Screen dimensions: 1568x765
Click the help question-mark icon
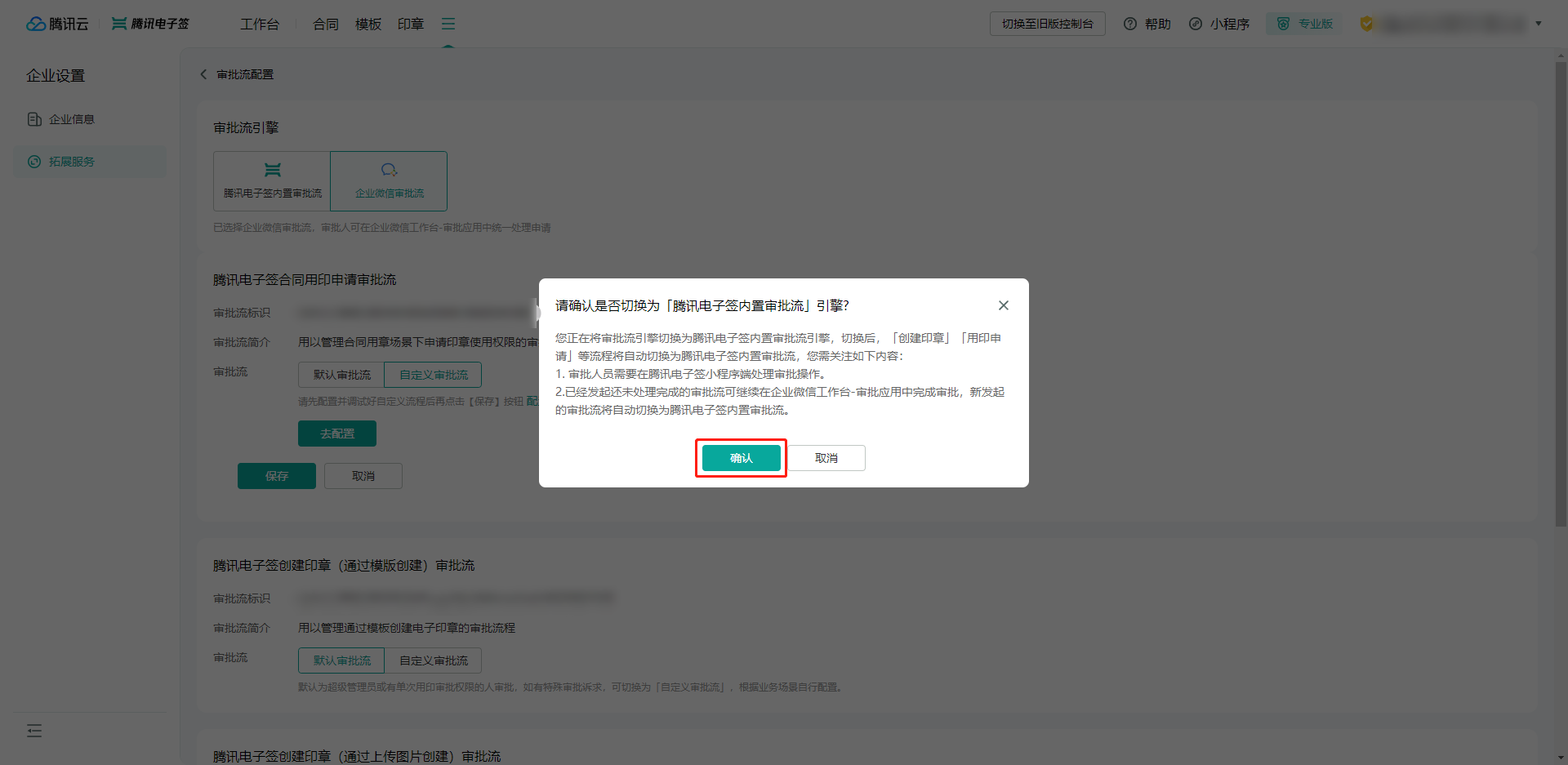tap(1130, 24)
